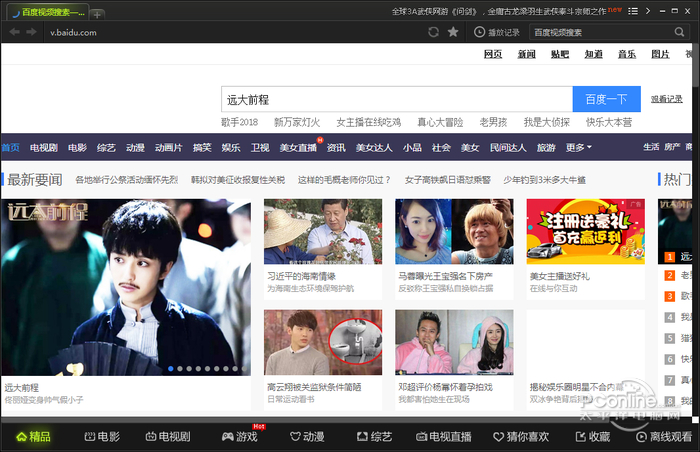
Task: Open the 远大前程 large banner thumbnail
Action: [x=126, y=287]
